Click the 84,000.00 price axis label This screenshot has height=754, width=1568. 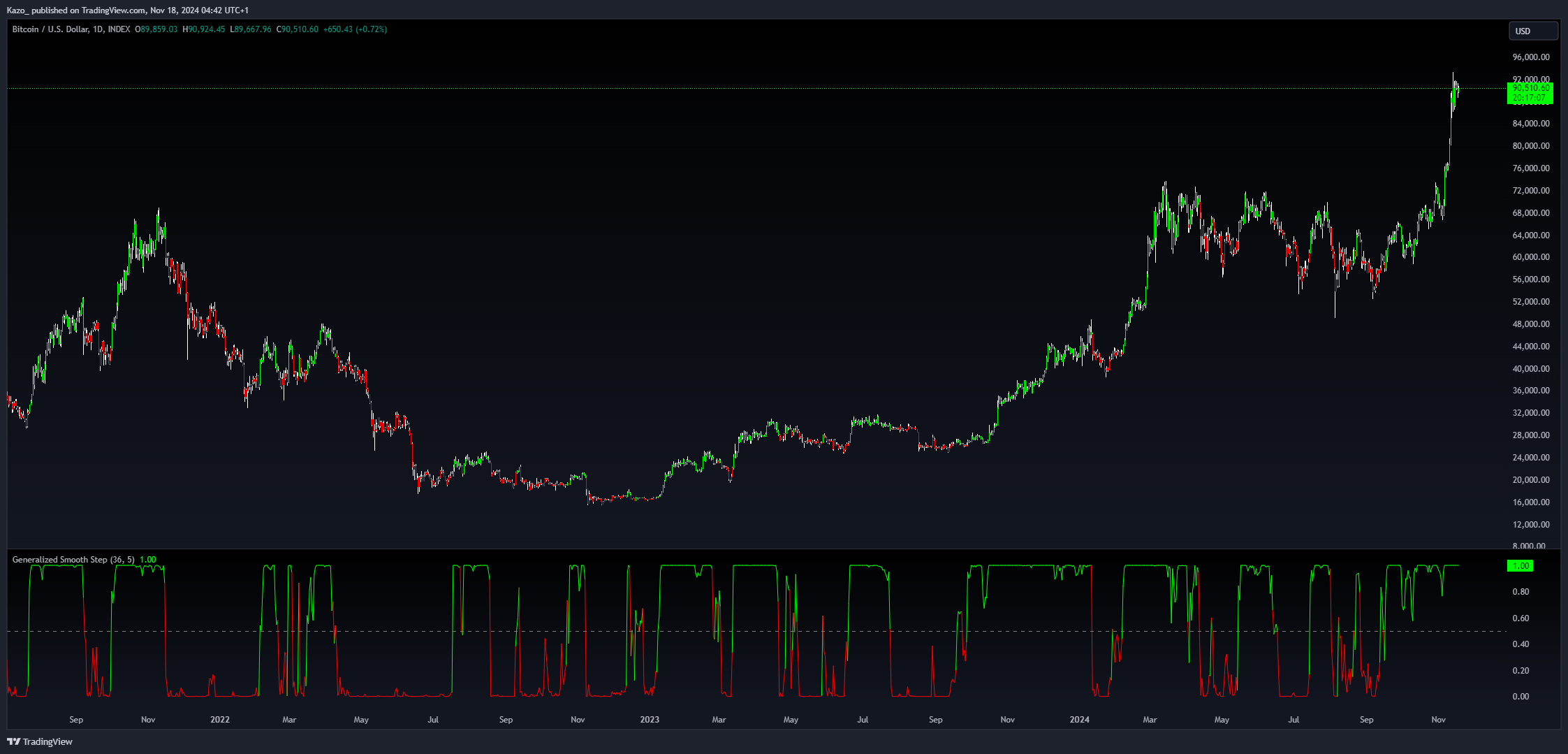(x=1531, y=124)
